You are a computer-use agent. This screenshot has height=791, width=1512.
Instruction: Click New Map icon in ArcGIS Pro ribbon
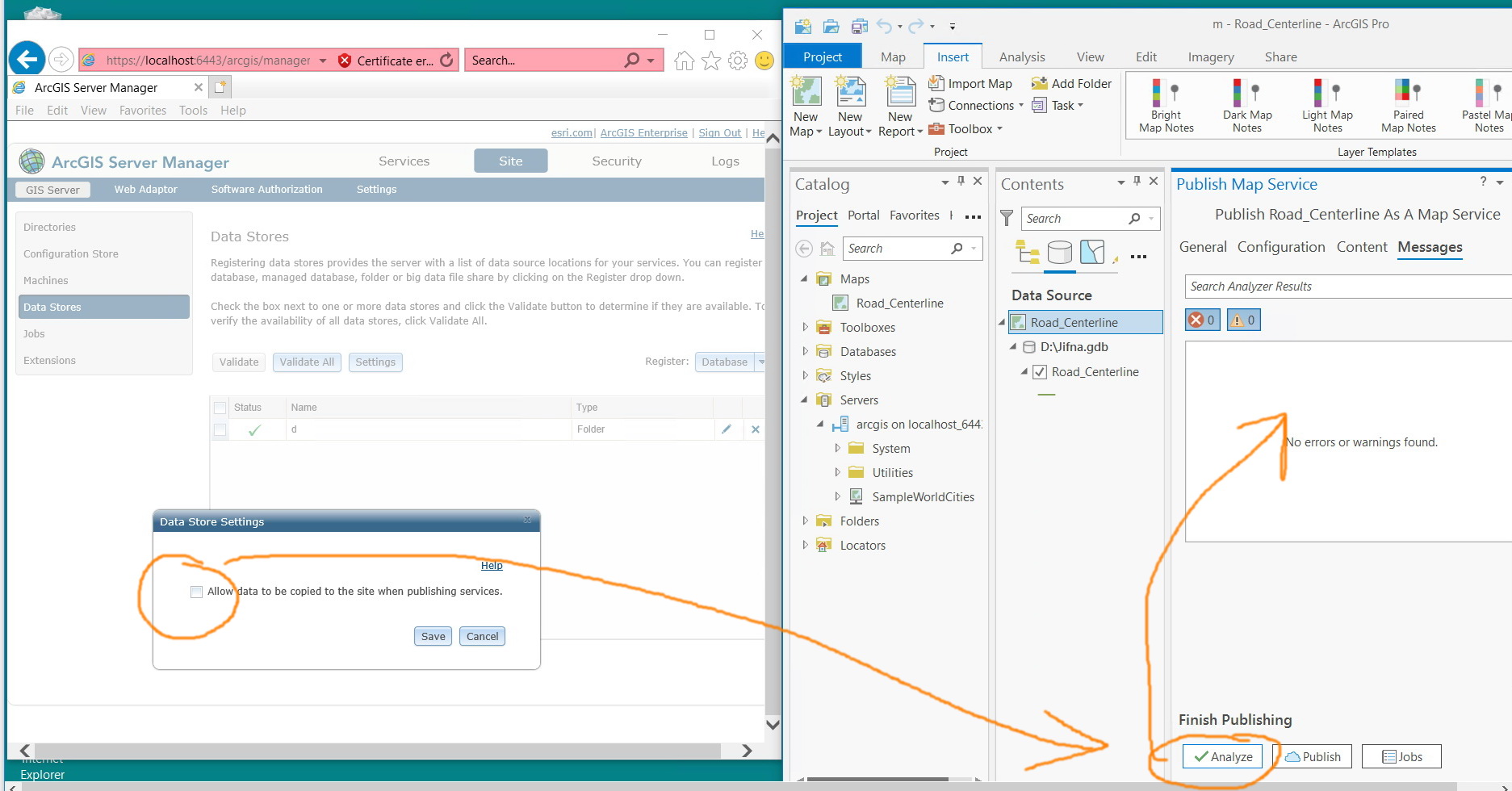806,91
